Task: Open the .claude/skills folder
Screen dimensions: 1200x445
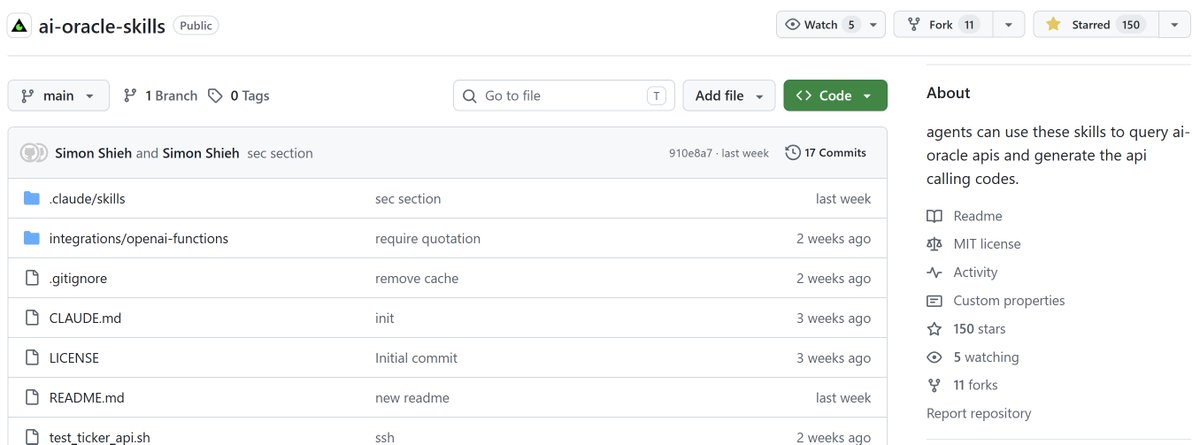Action: (x=87, y=199)
